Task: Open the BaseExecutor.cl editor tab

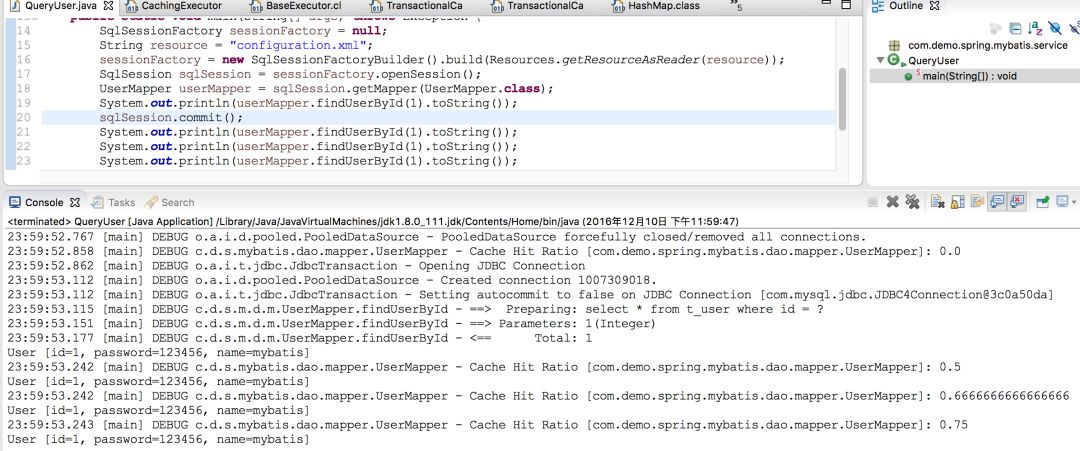Action: 303,6
